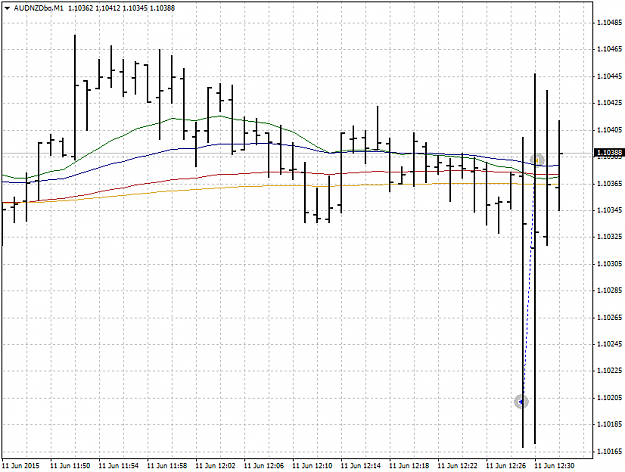Click the 11 Jun 11:54 time label
Screen dimensions: 625x472
[x=118, y=466]
